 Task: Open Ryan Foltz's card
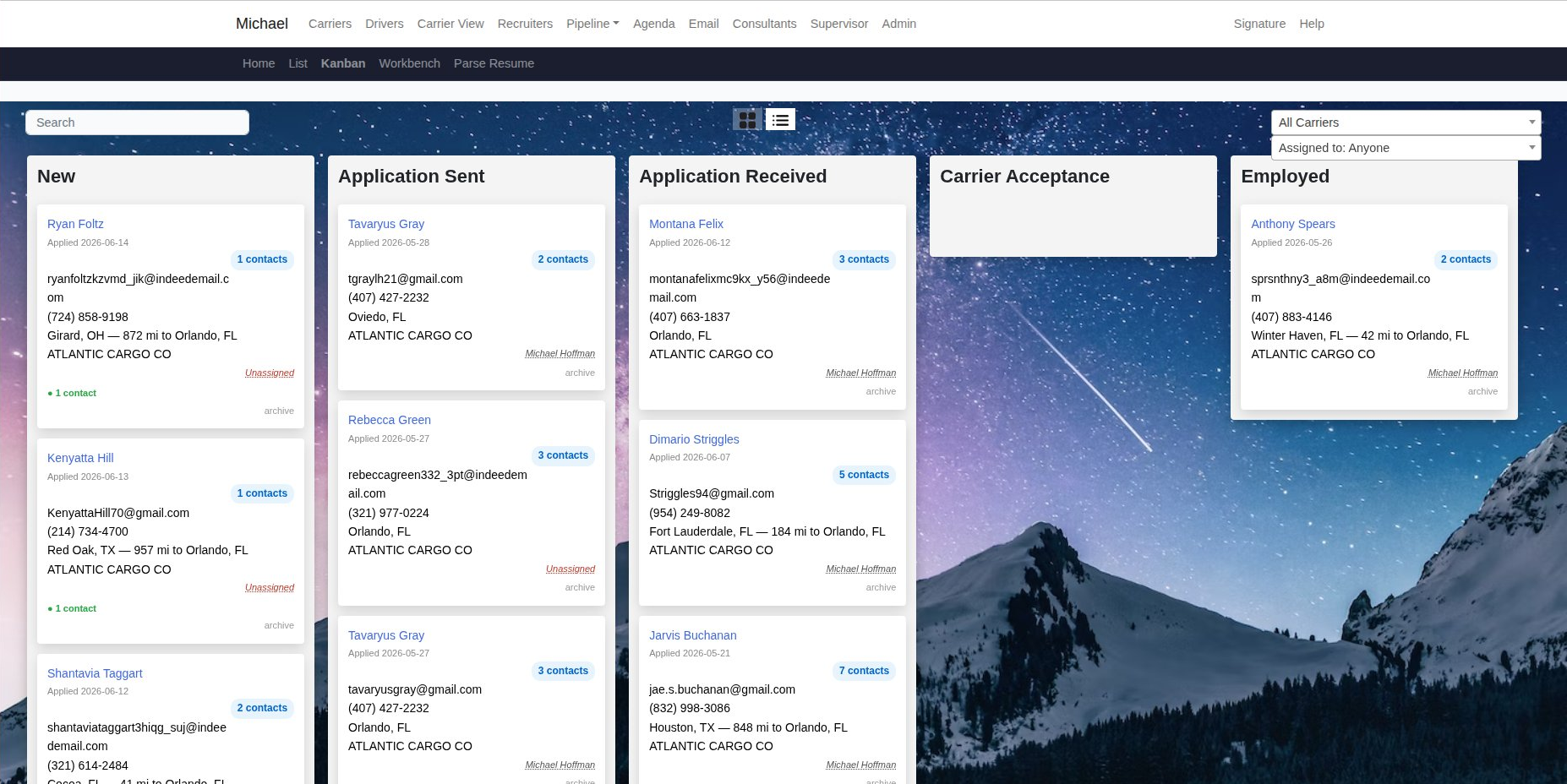(x=75, y=224)
